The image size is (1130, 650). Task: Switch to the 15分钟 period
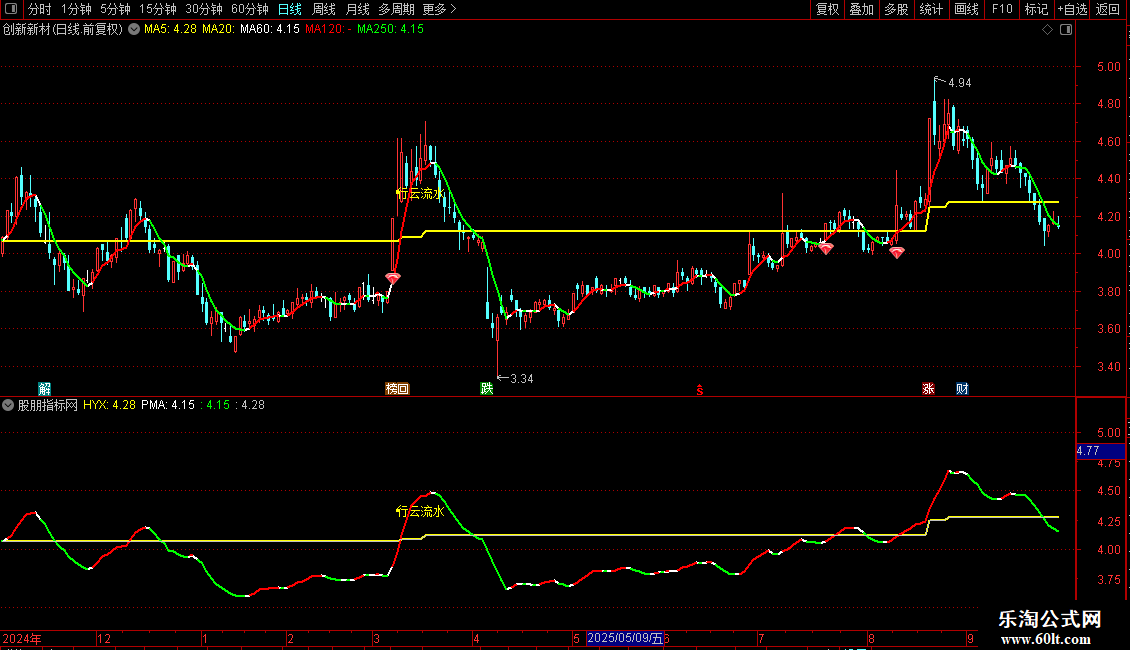point(158,9)
